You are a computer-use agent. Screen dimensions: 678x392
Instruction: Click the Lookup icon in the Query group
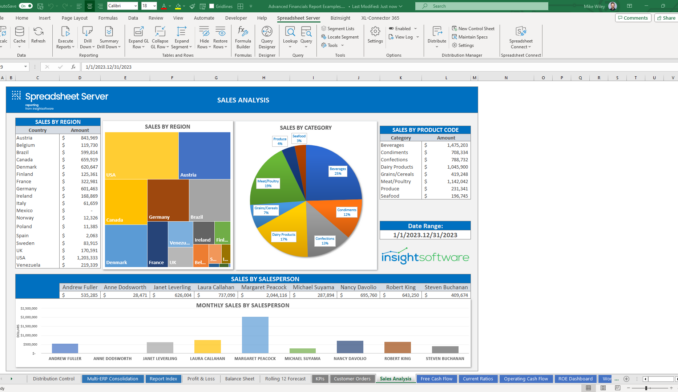tap(290, 32)
